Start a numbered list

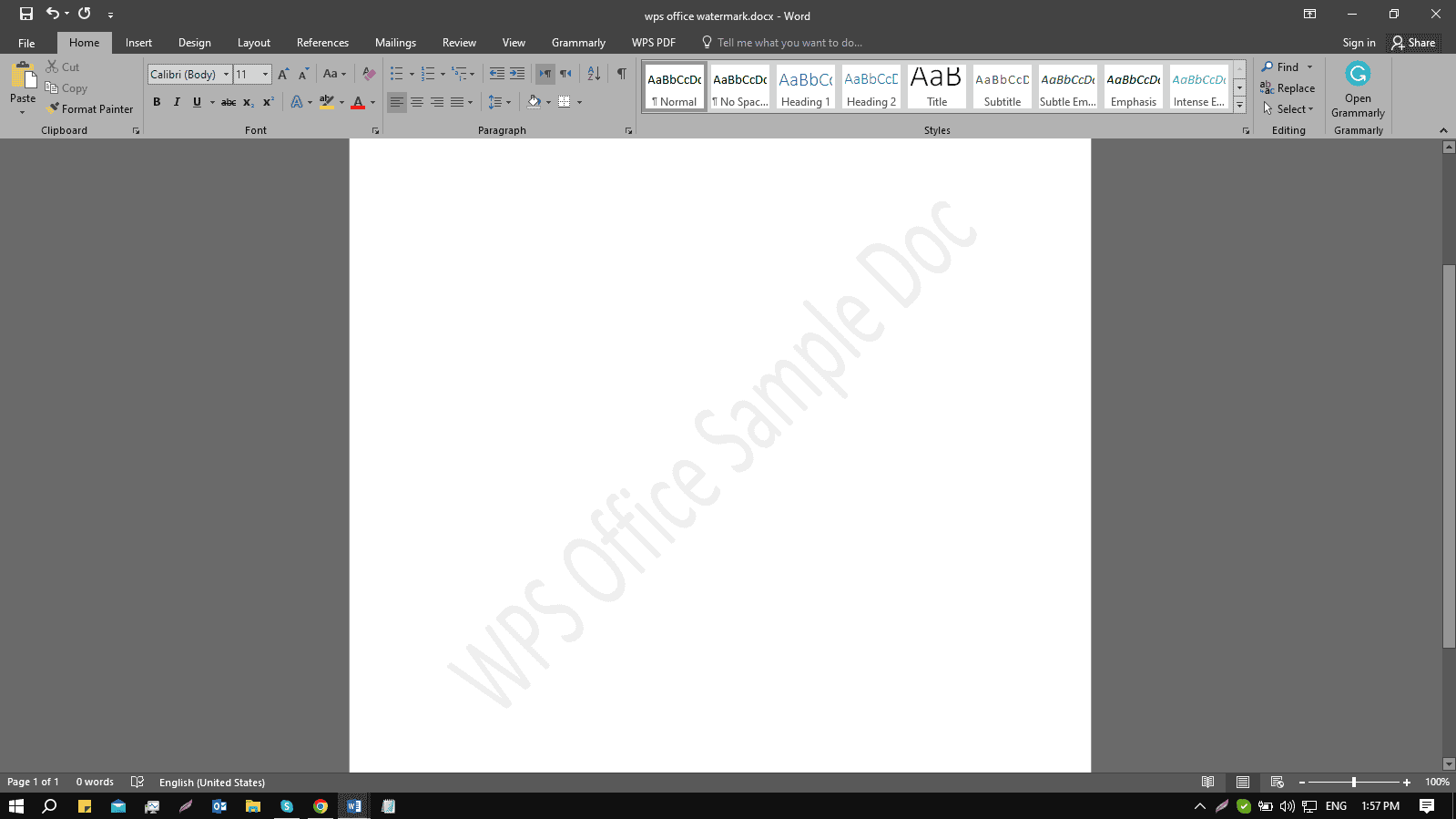click(x=428, y=75)
